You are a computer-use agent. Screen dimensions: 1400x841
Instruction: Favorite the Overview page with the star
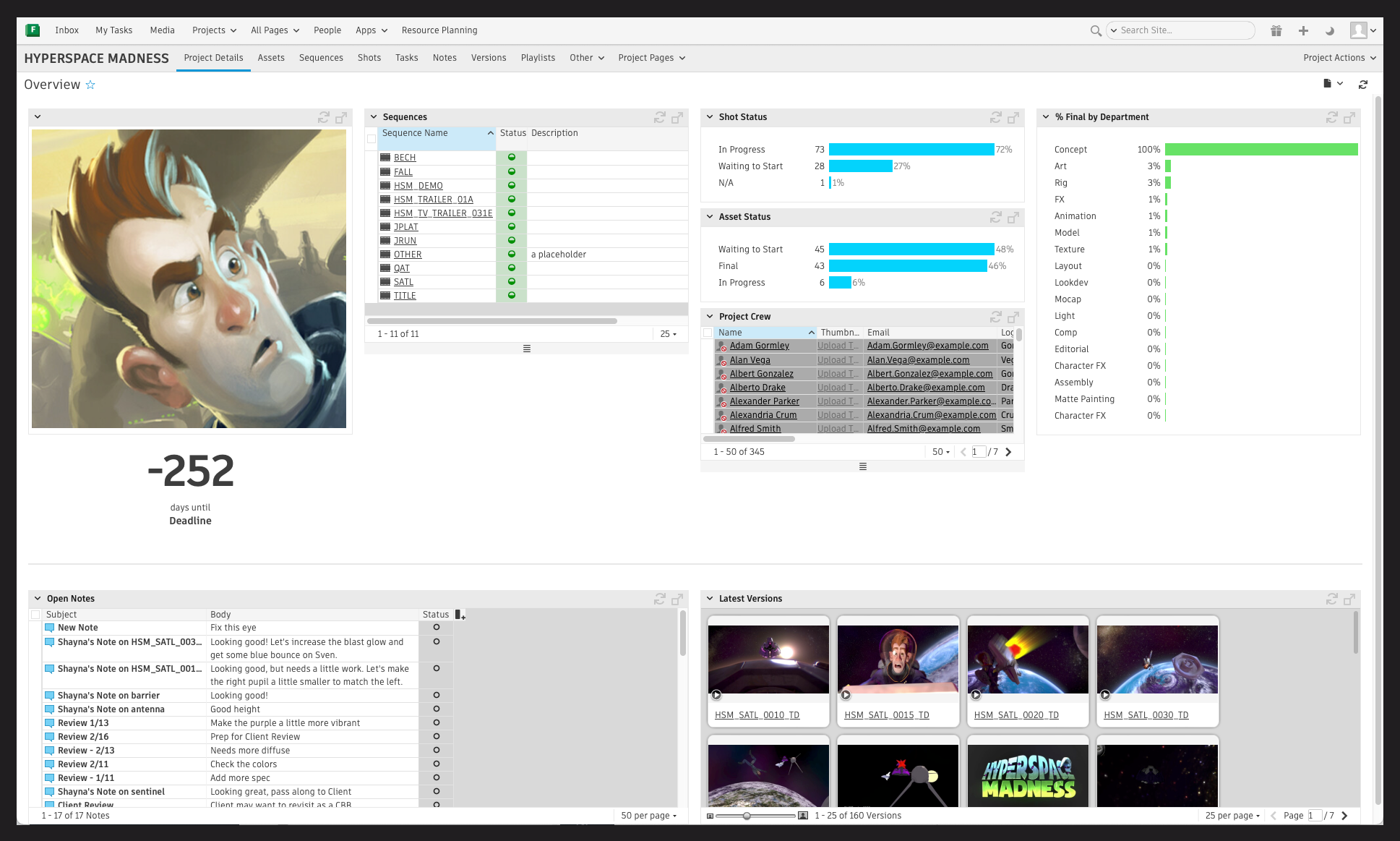pos(90,85)
